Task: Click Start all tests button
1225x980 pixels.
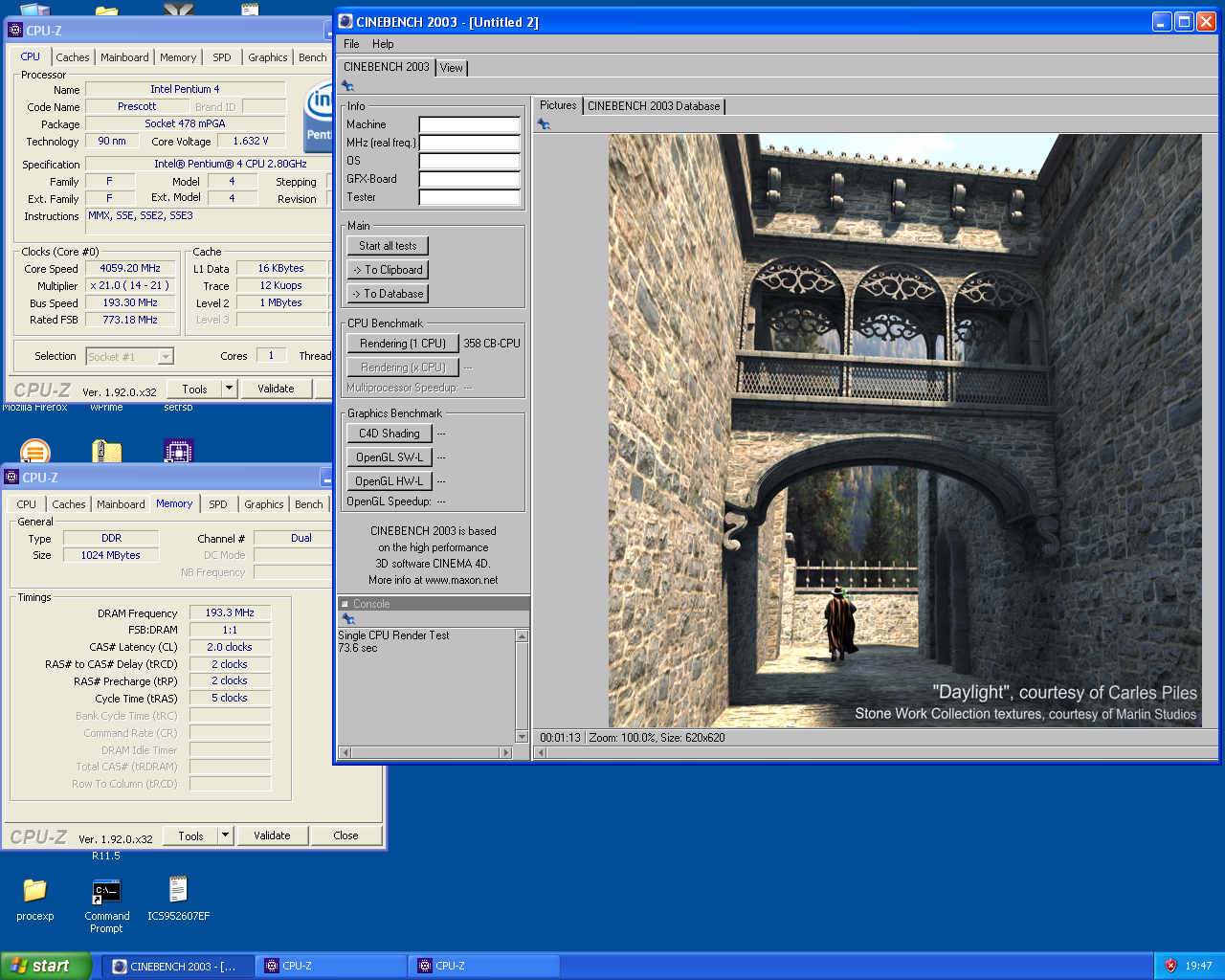Action: click(388, 246)
